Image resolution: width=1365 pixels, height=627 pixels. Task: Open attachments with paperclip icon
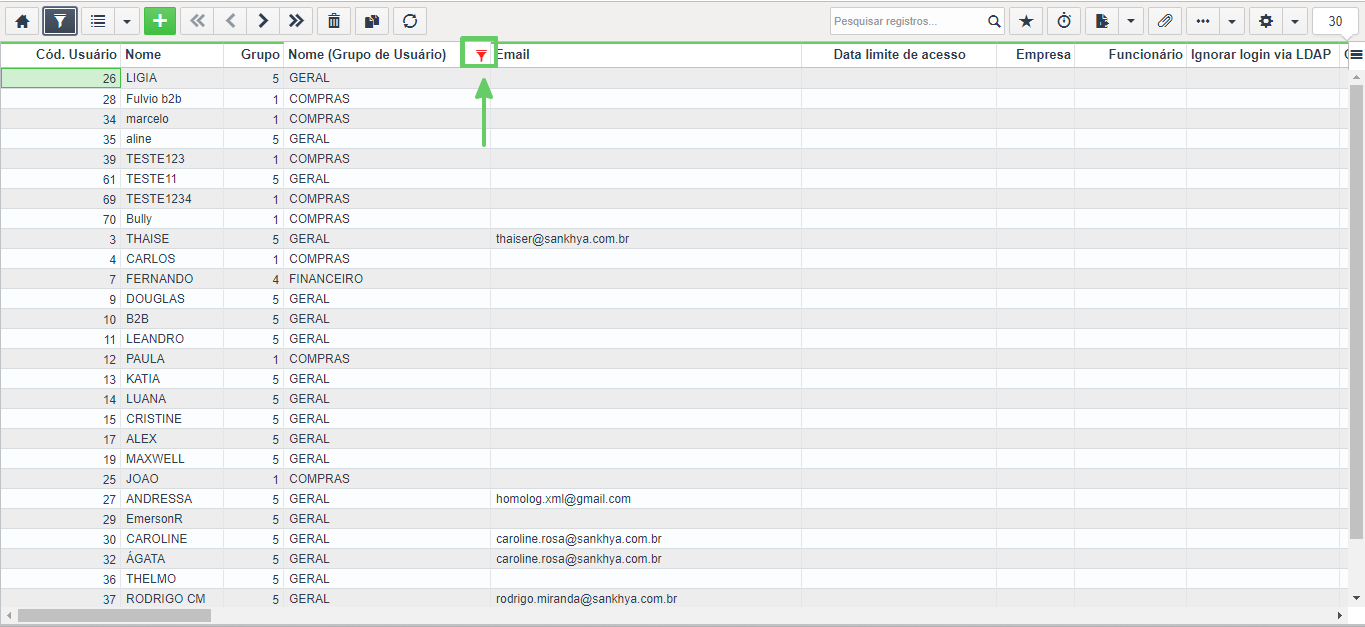coord(1165,21)
